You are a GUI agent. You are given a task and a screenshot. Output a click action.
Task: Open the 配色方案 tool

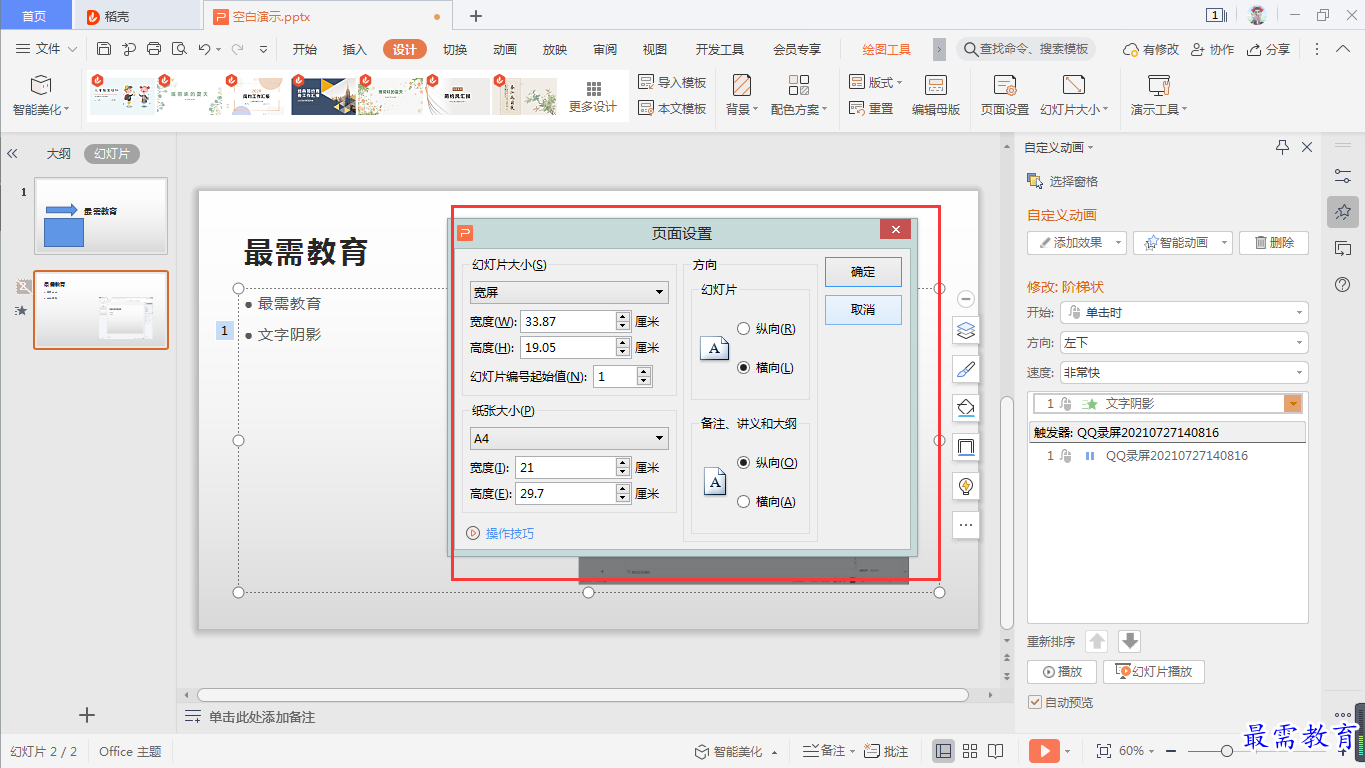pos(799,96)
